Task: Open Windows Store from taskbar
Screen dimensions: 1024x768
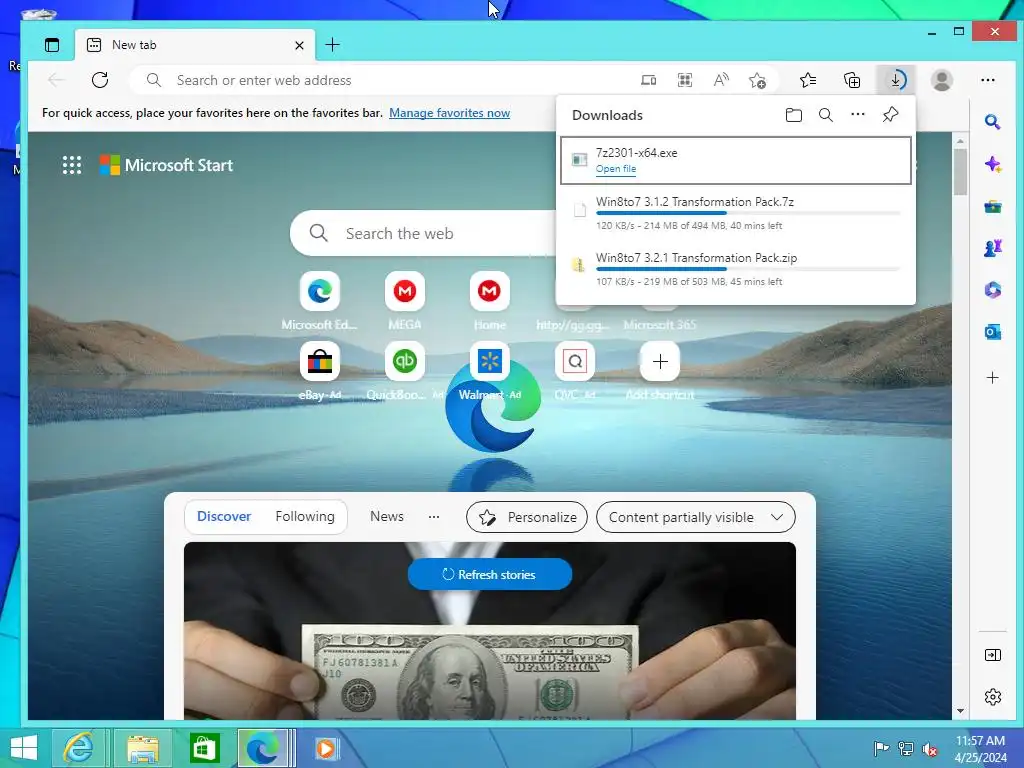Action: [204, 748]
